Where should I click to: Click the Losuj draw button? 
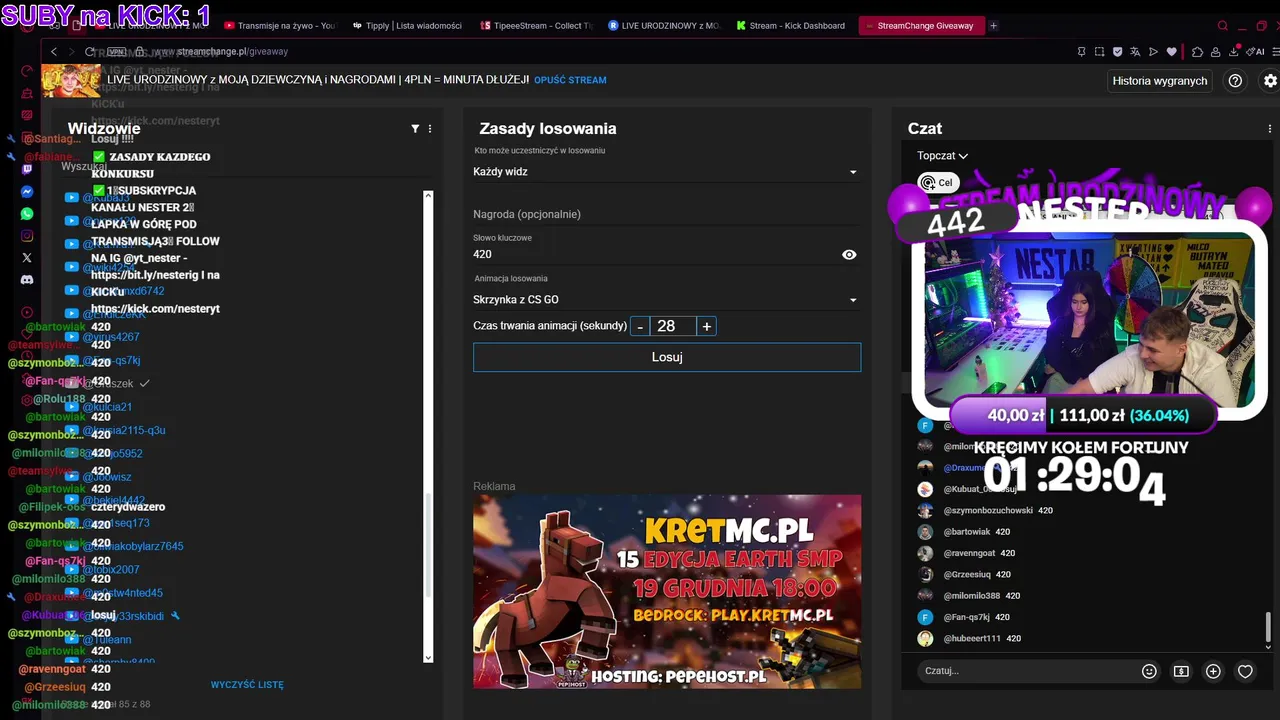click(x=667, y=357)
